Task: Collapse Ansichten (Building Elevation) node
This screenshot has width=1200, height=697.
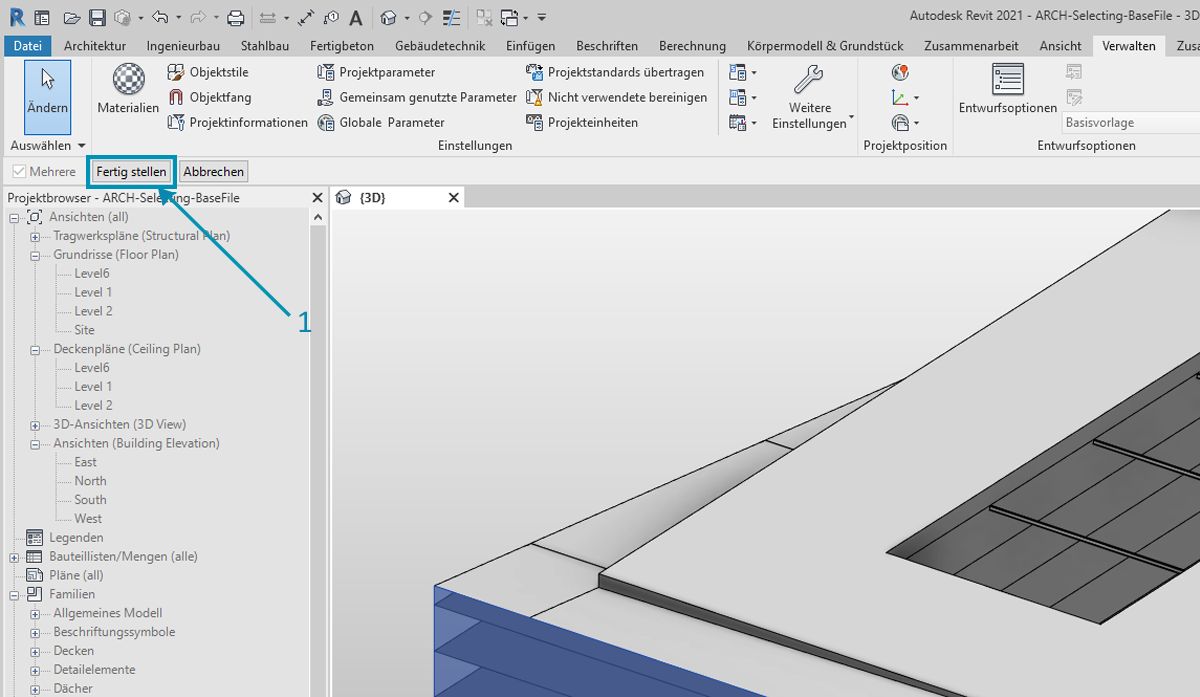Action: [x=34, y=444]
